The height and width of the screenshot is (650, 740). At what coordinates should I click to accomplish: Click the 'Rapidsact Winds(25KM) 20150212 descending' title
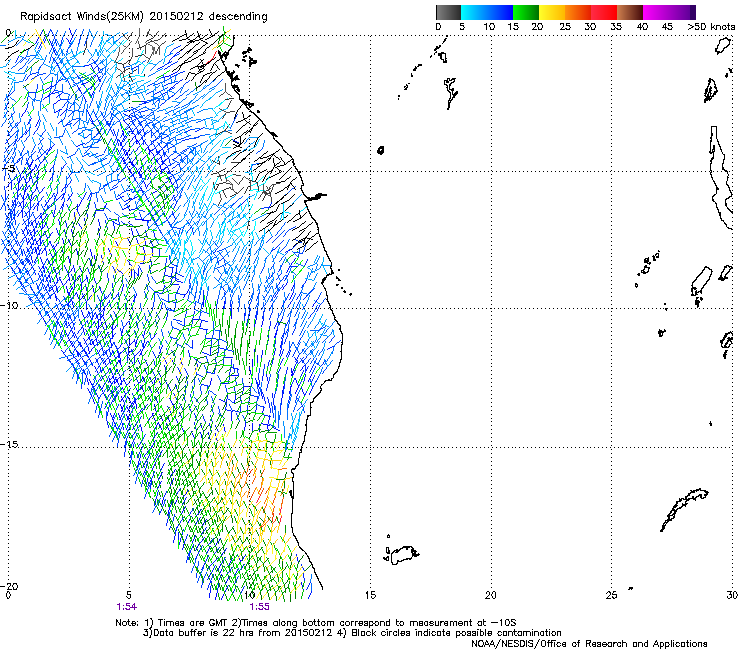coord(144,17)
